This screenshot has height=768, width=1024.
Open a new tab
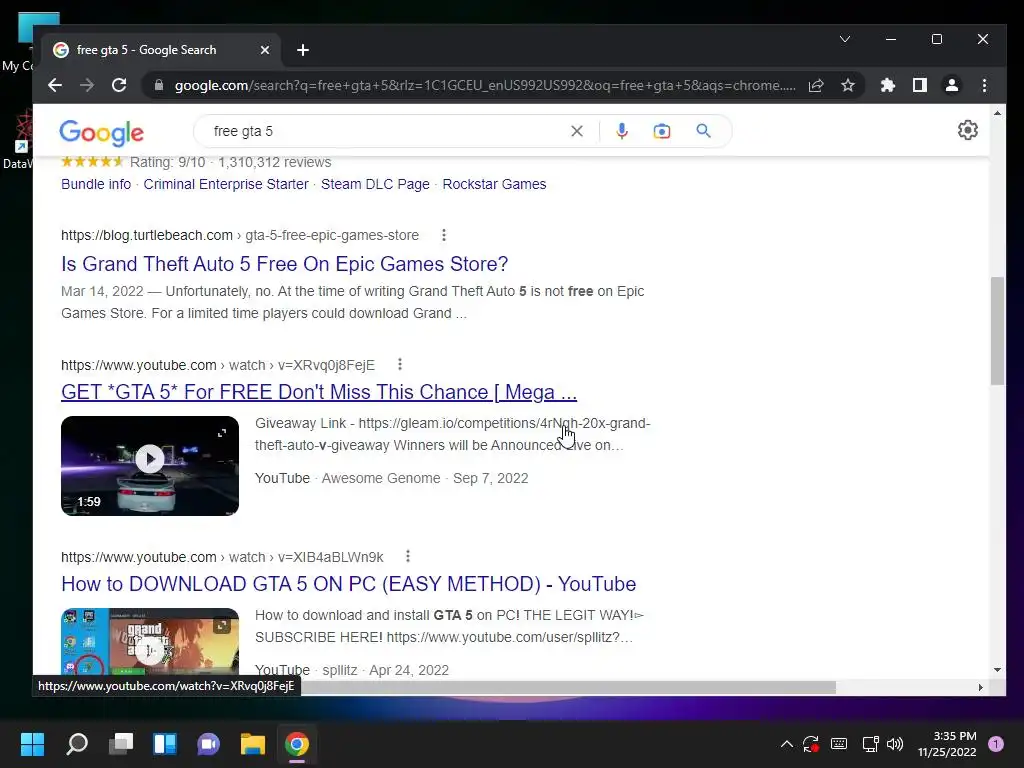click(303, 50)
